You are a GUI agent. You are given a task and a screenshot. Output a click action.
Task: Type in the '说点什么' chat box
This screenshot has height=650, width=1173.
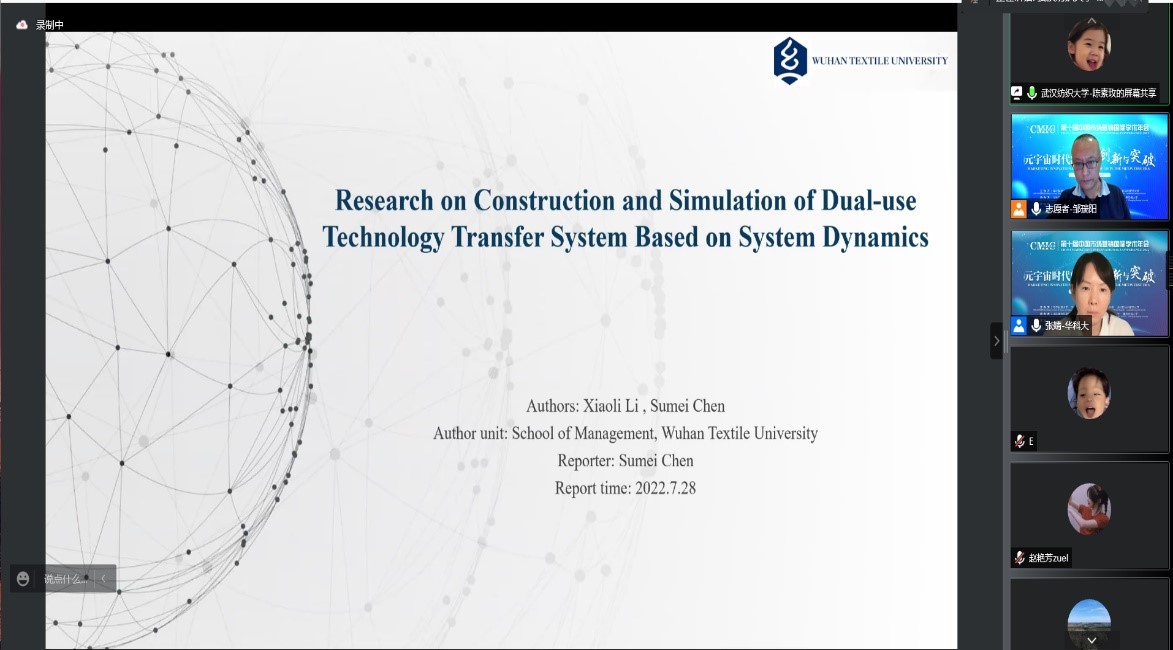pyautogui.click(x=66, y=579)
